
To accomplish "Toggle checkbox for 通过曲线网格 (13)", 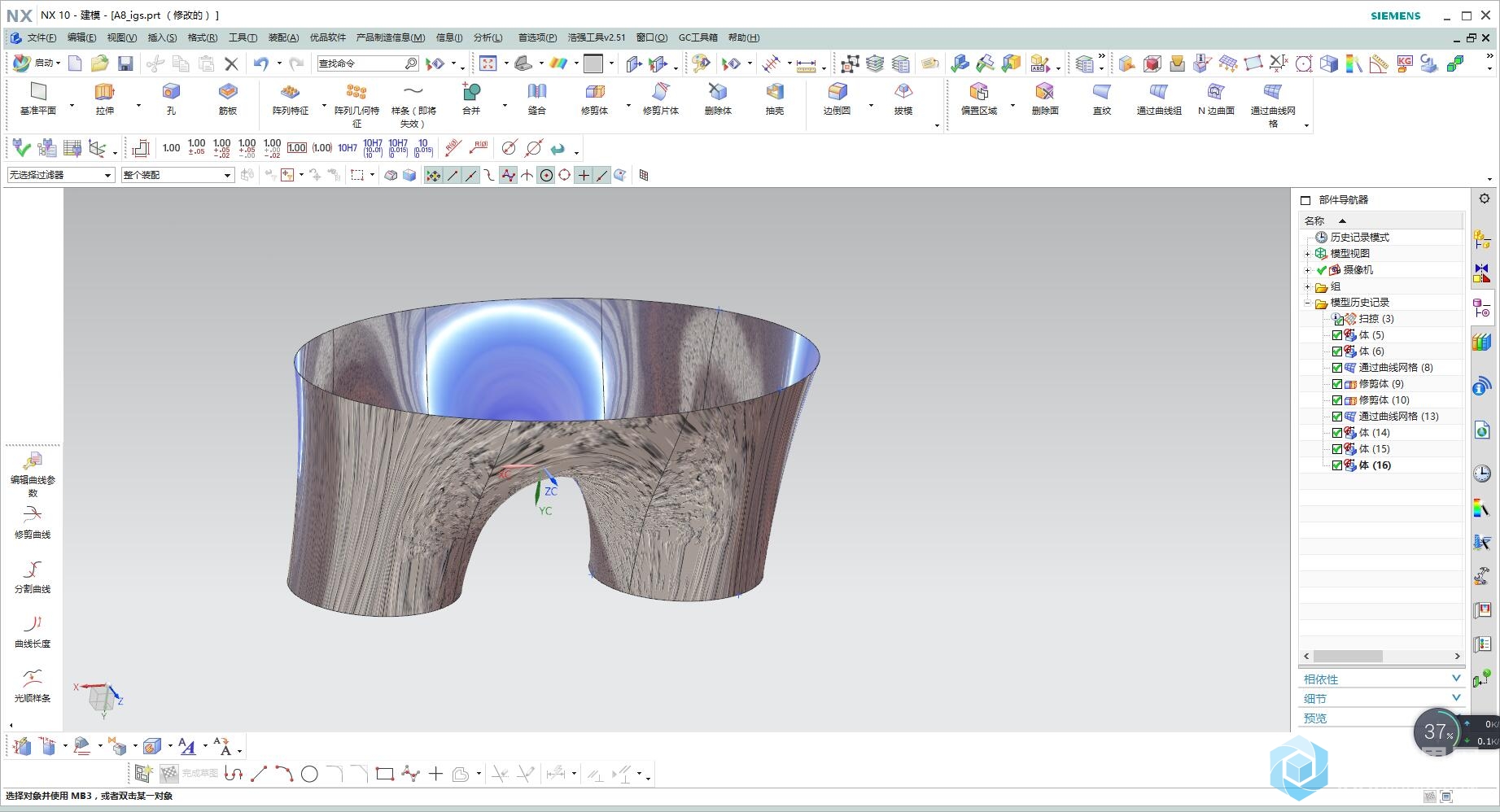I will (x=1336, y=417).
